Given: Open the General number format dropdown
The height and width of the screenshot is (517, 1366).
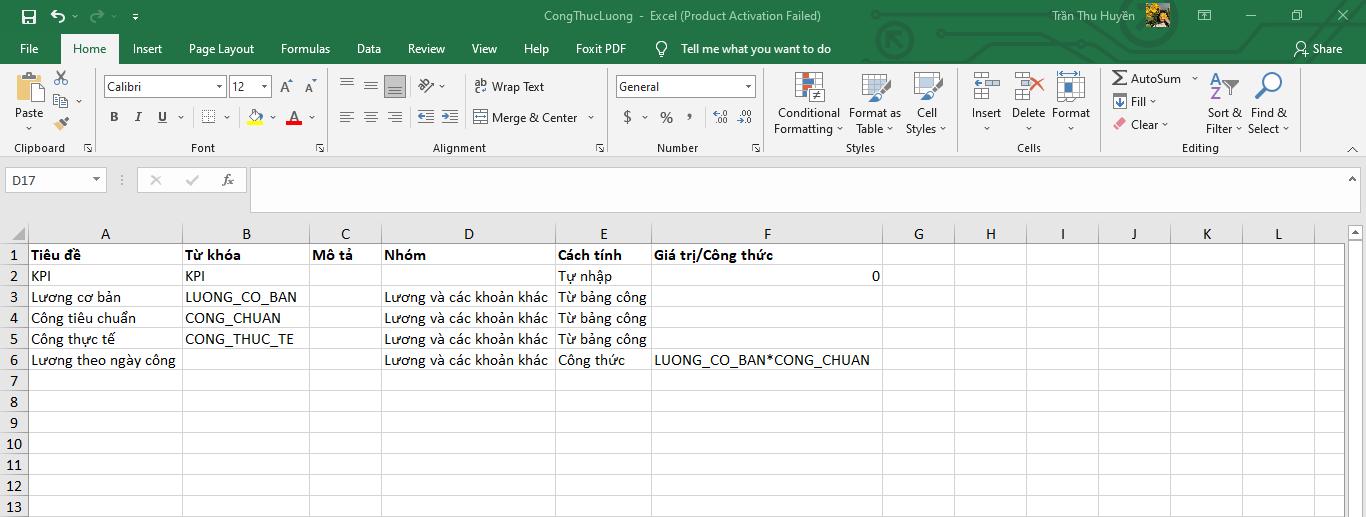Looking at the screenshot, I should [748, 87].
